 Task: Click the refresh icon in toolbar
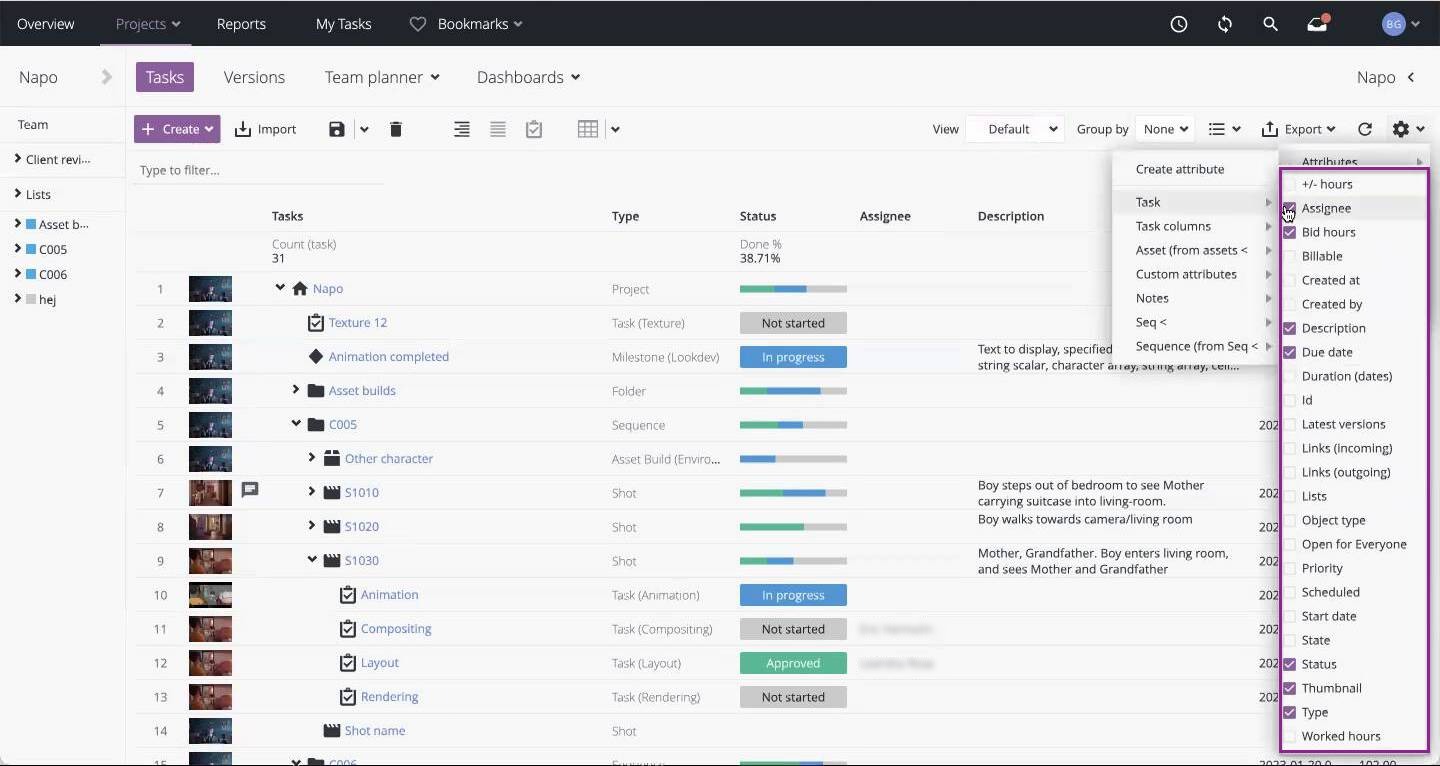[x=1365, y=129]
